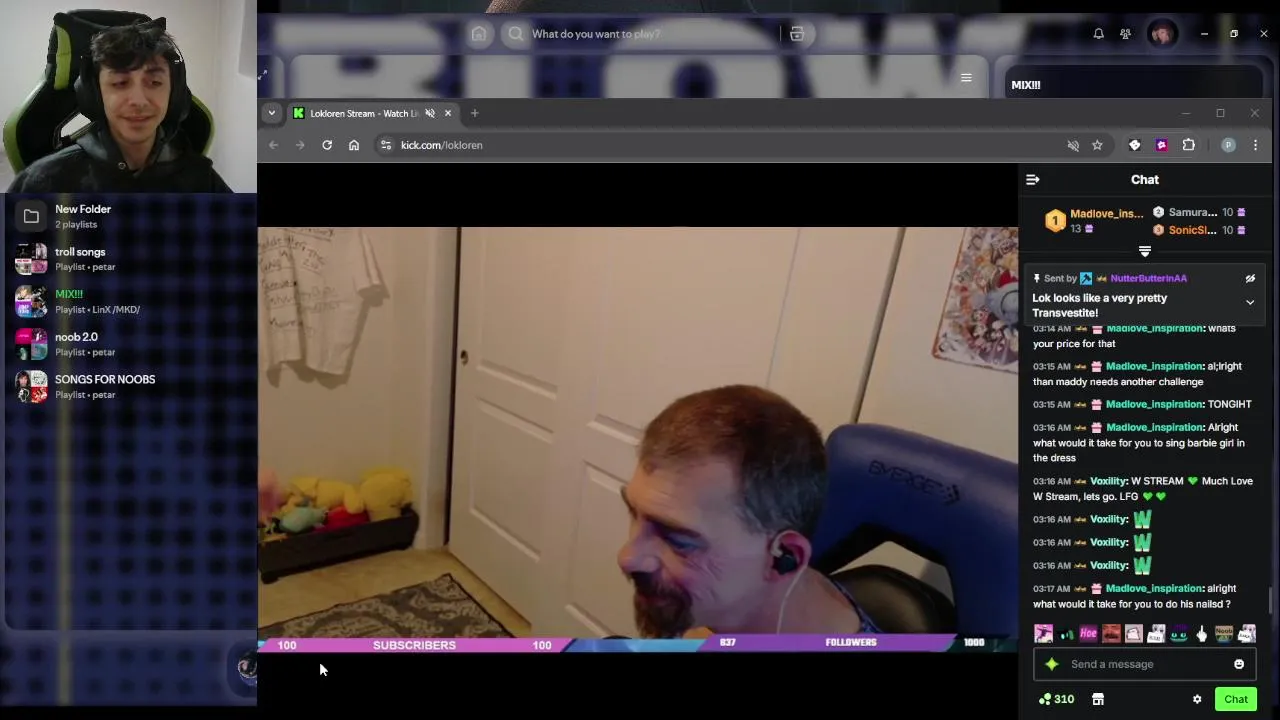The image size is (1280, 720).
Task: Bookmark this page with the star
Action: tap(1097, 145)
